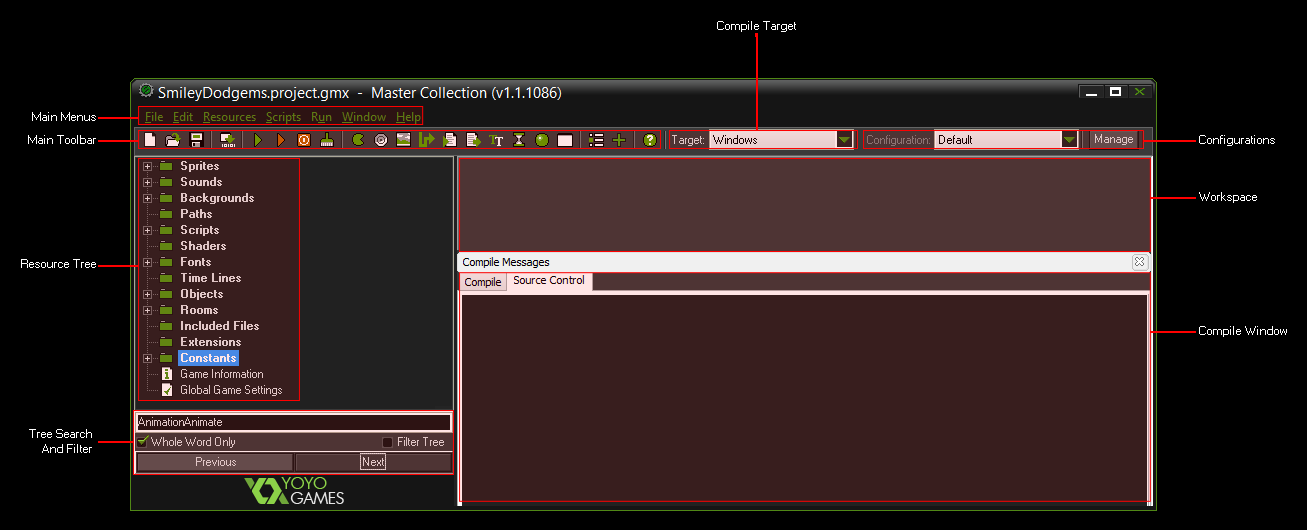Create a shader with the page-and-arrow icon
Image resolution: width=1307 pixels, height=530 pixels.
tap(473, 140)
